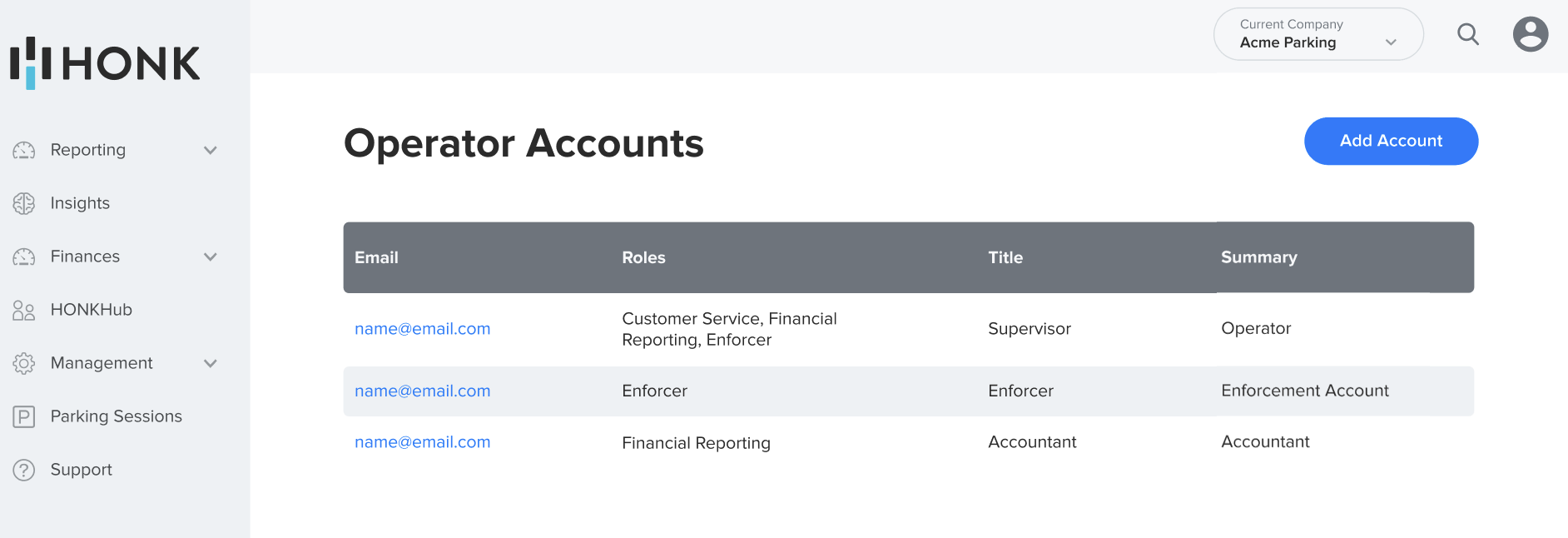The width and height of the screenshot is (1568, 538).
Task: Click the Support question mark icon
Action: (24, 470)
